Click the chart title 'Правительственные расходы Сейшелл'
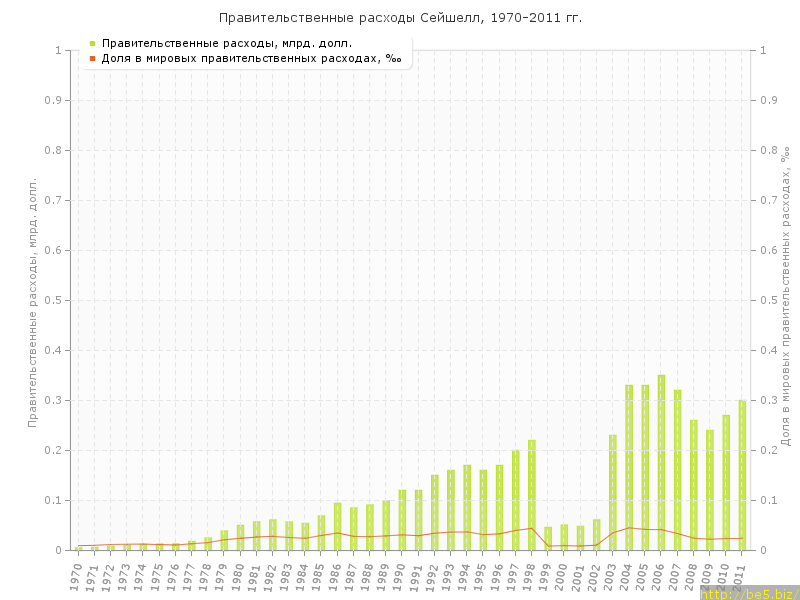800x600 pixels. tap(400, 18)
